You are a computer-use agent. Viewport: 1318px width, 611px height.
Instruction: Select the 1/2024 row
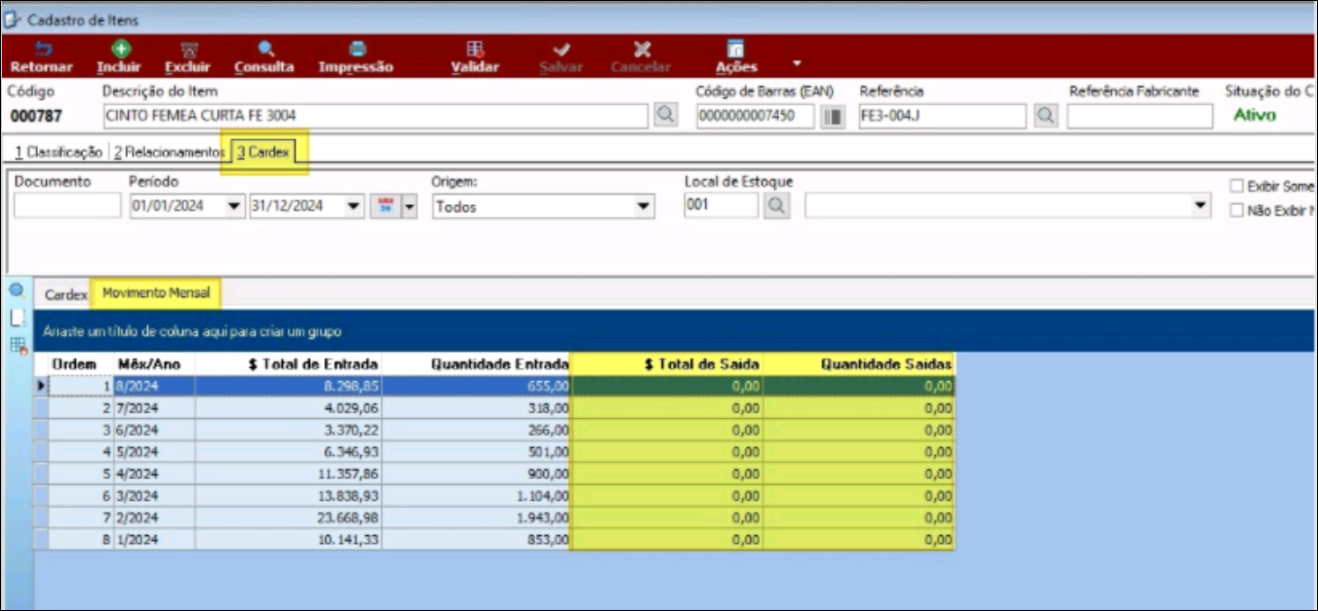click(x=495, y=539)
